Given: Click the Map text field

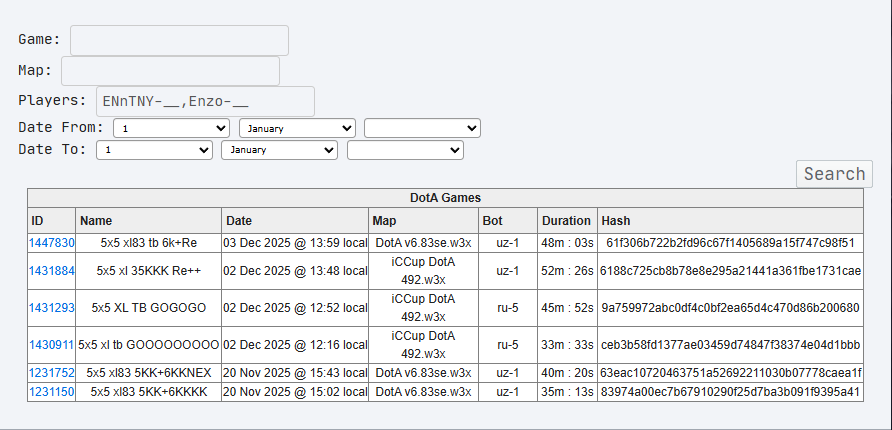Looking at the screenshot, I should 170,71.
